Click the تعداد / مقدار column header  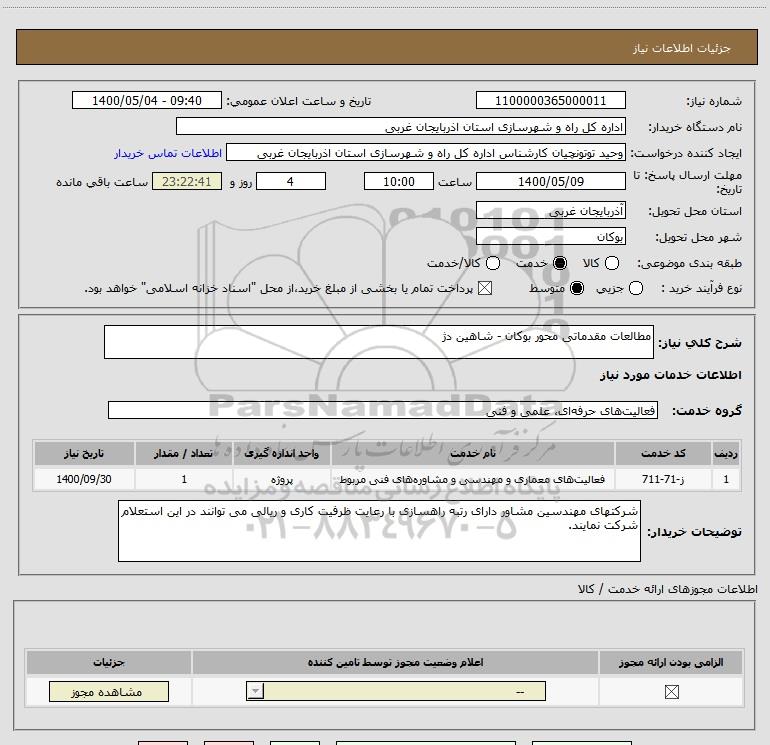click(x=184, y=453)
